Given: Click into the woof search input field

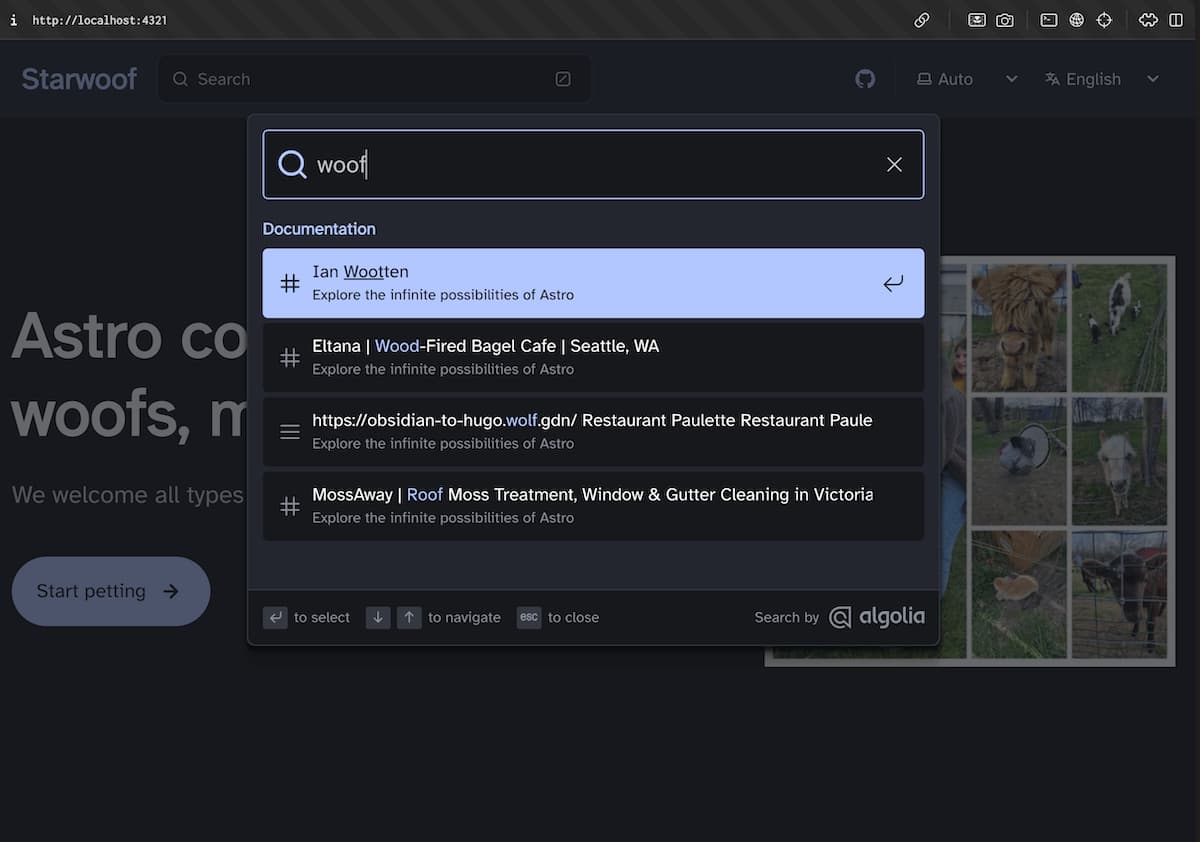Looking at the screenshot, I should coord(593,164).
